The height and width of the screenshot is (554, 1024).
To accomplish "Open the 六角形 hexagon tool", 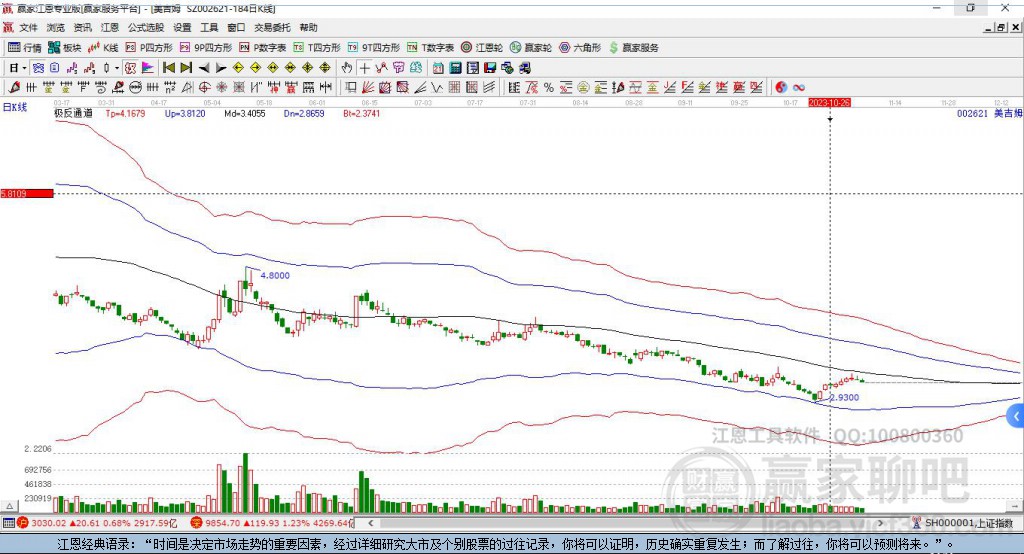I will (580, 48).
